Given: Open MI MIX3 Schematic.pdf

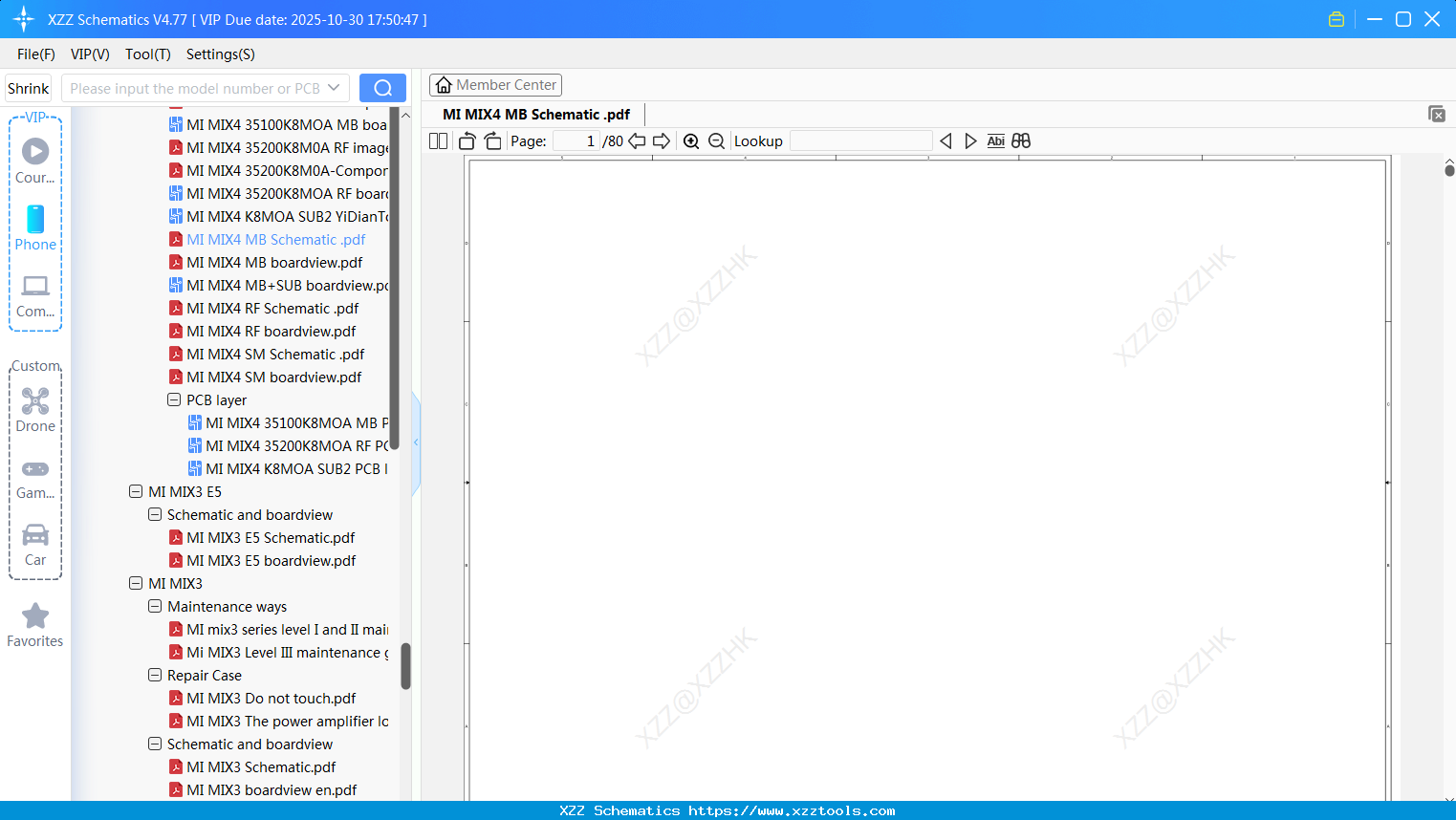Looking at the screenshot, I should click(261, 766).
